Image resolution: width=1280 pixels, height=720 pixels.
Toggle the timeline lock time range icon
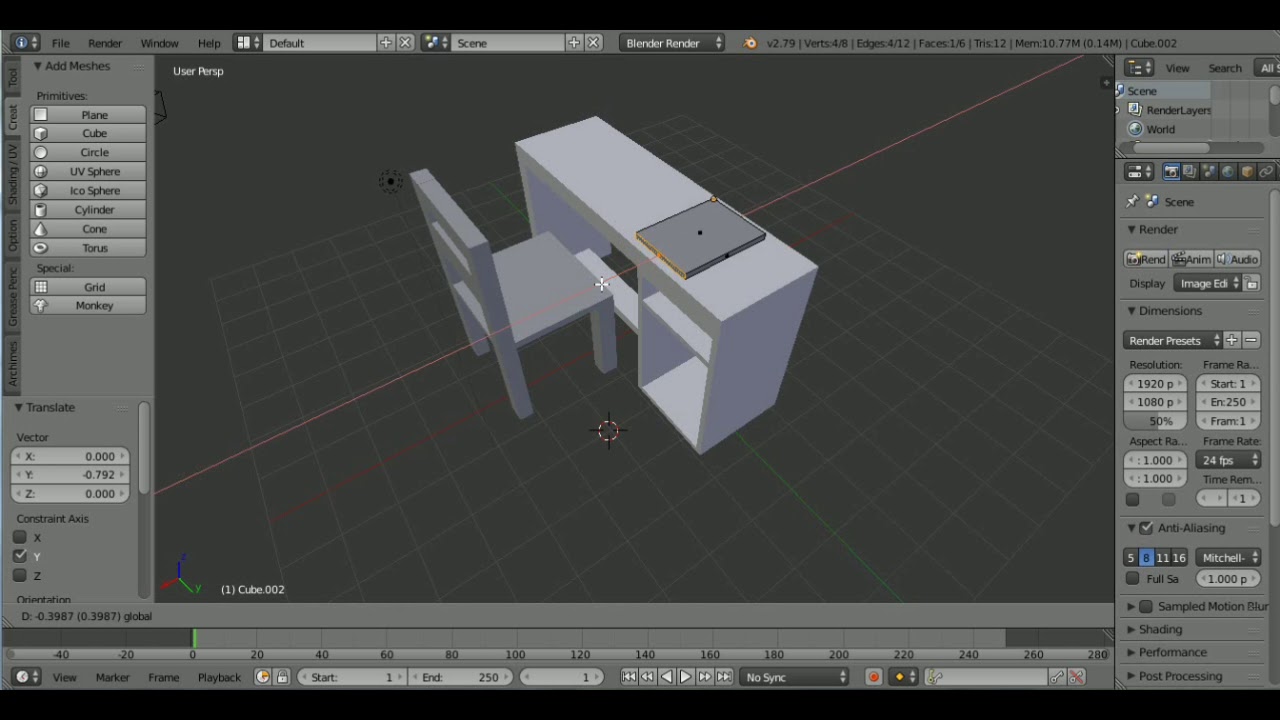click(282, 677)
